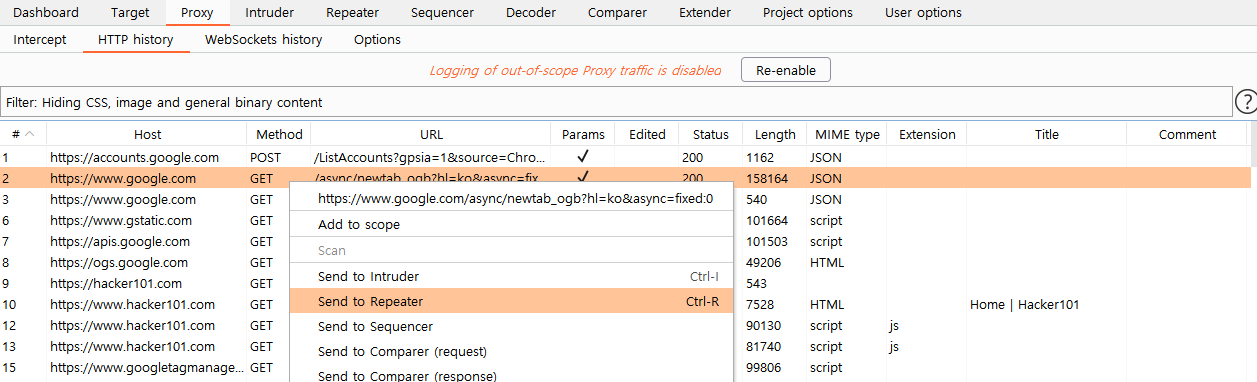This screenshot has height=382, width=1257.
Task: Sort by the Method column header
Action: click(279, 134)
